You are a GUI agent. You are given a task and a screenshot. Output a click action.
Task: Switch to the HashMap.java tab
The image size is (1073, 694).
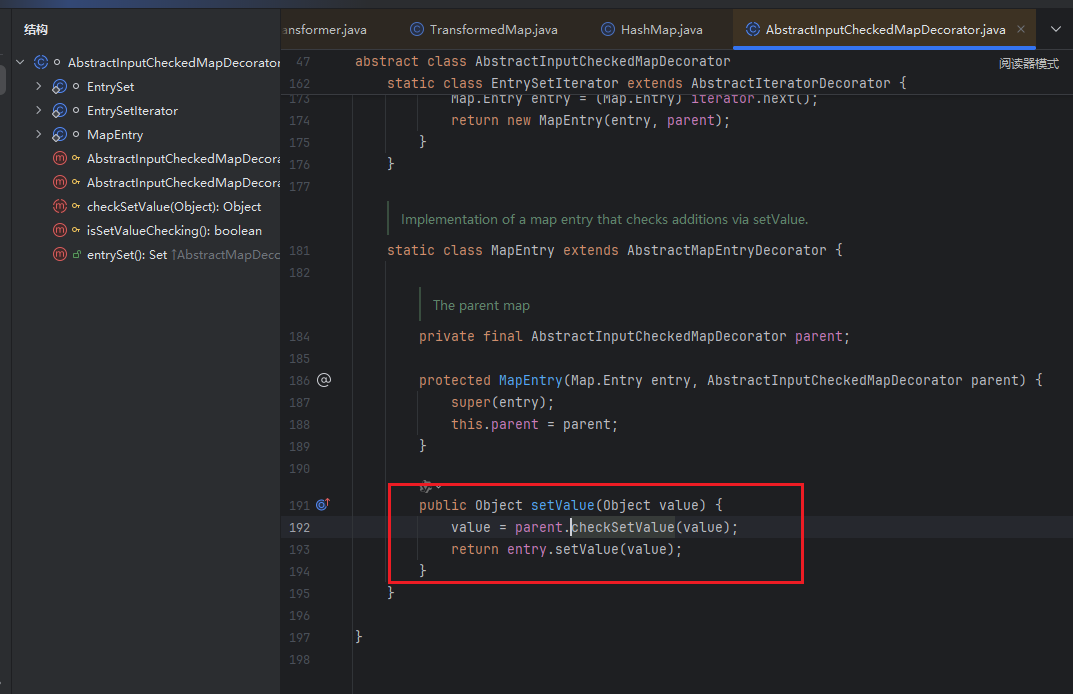click(x=661, y=30)
